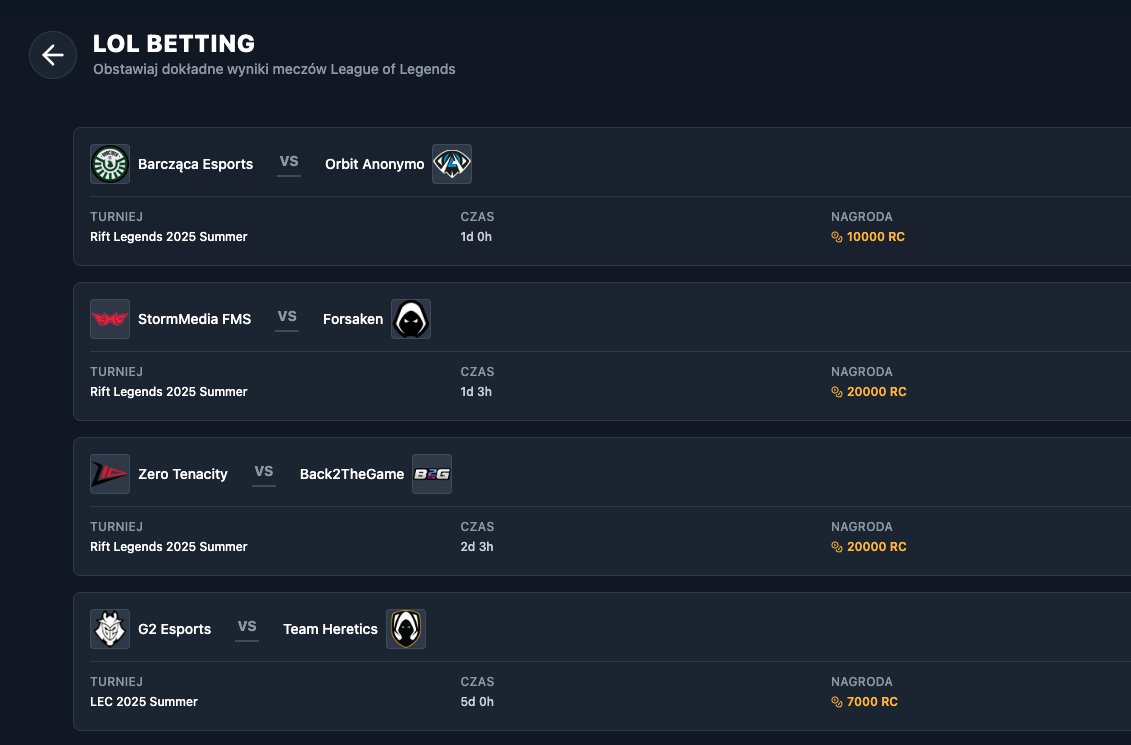Open the G2 Esports samurai logo

(x=110, y=629)
